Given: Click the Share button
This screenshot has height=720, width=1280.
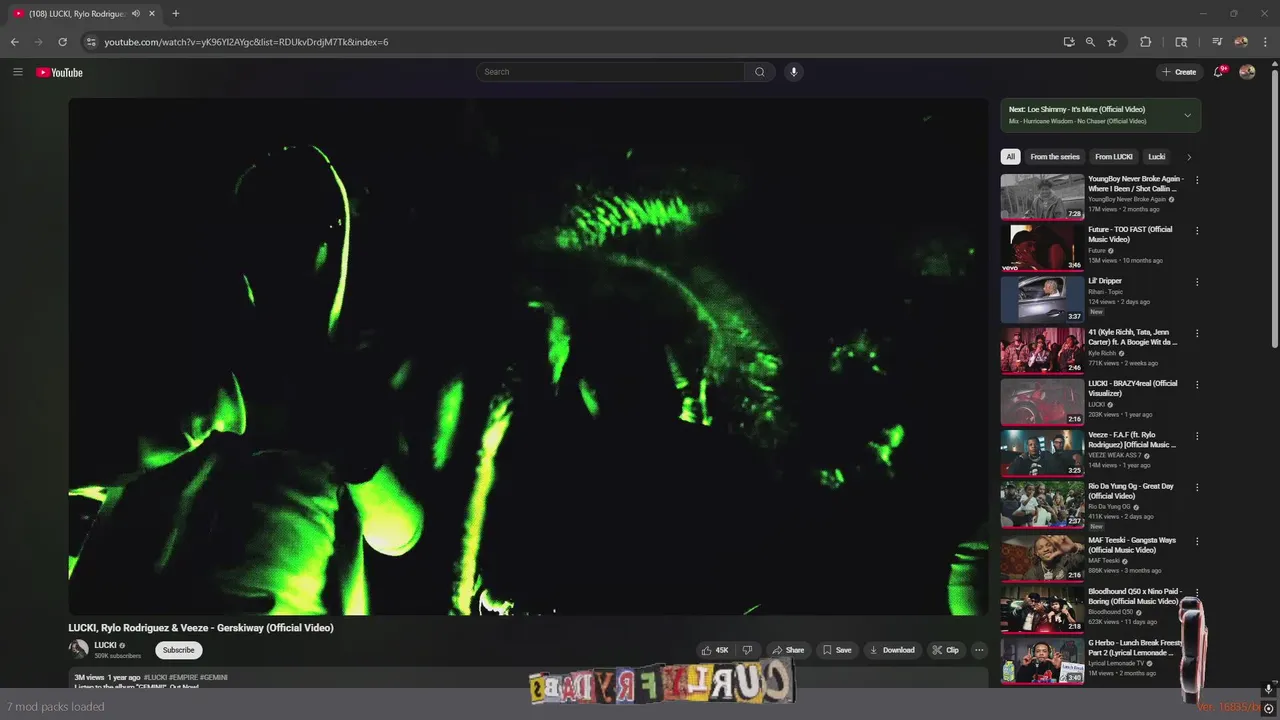Looking at the screenshot, I should pos(788,650).
